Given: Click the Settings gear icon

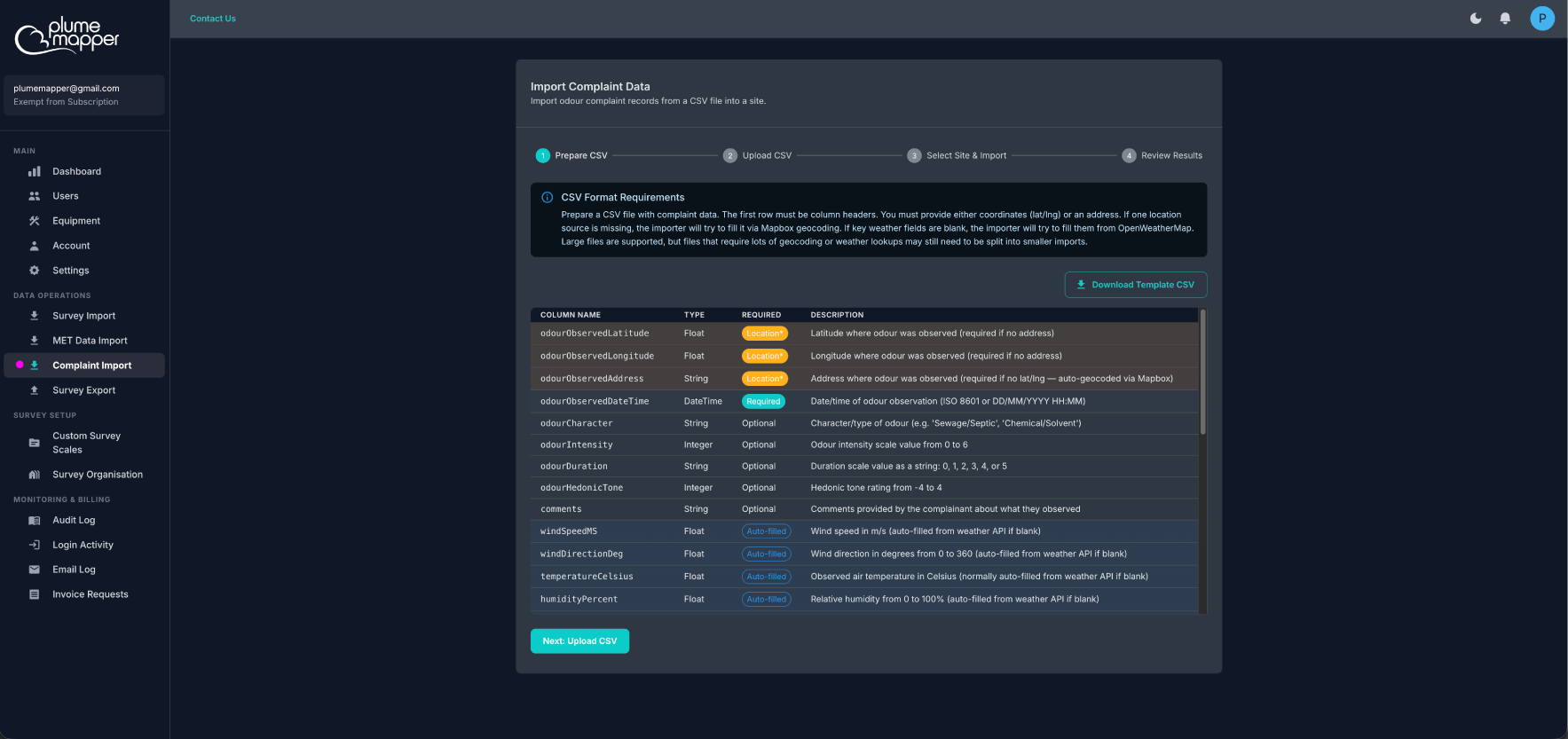Looking at the screenshot, I should (35, 271).
